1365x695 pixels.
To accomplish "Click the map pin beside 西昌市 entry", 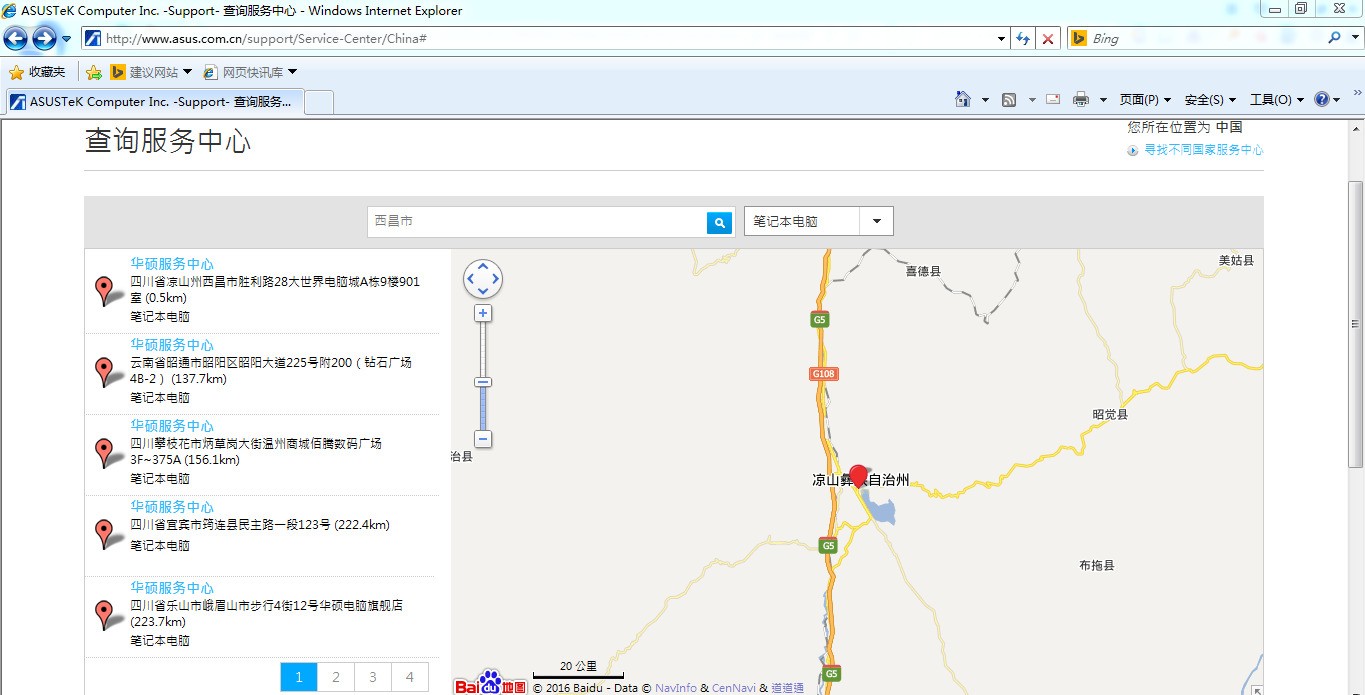I will 104,291.
